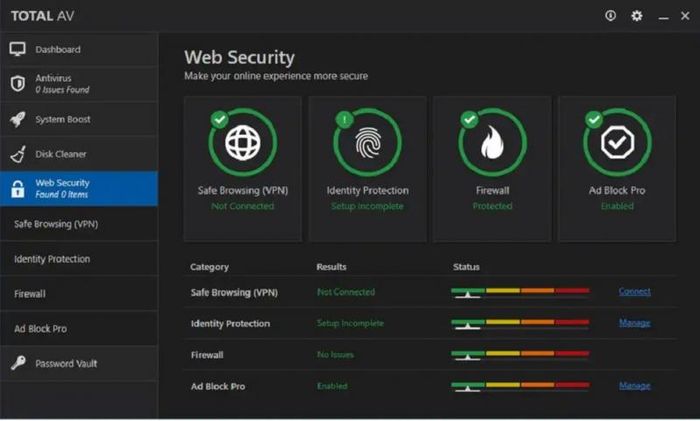Click the checkmark badge on Ad Block Pro card
The width and height of the screenshot is (700, 421).
pos(594,119)
